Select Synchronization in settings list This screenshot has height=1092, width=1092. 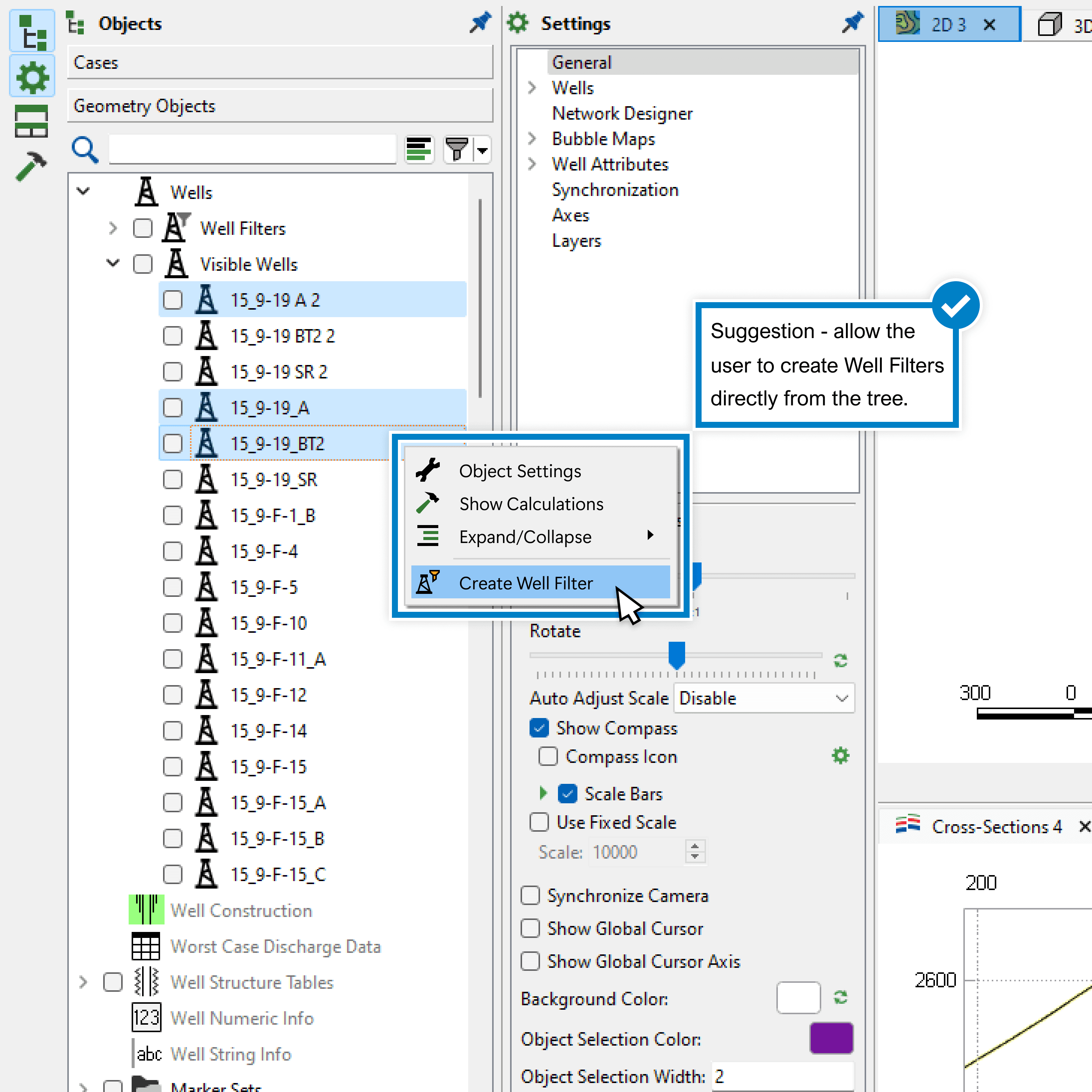click(x=615, y=190)
